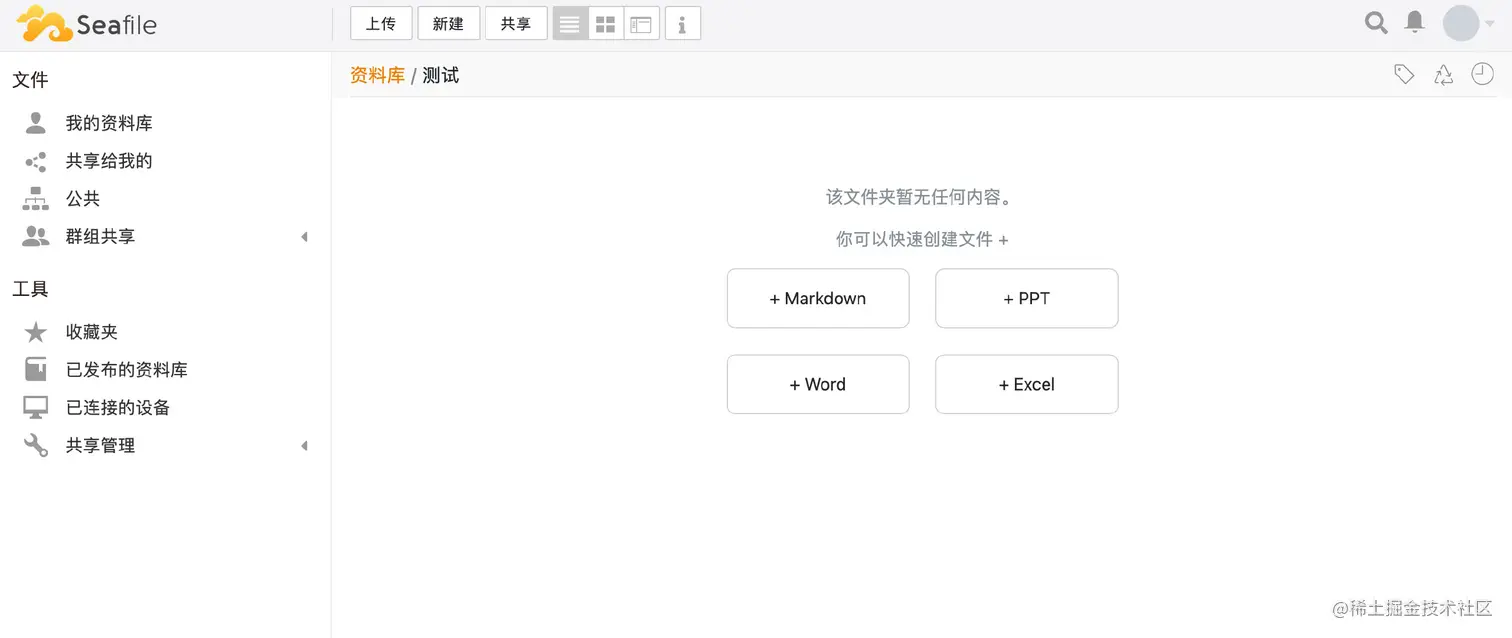Viewport: 1512px width, 638px height.
Task: Go to 资料库 breadcrumb link
Action: point(377,75)
